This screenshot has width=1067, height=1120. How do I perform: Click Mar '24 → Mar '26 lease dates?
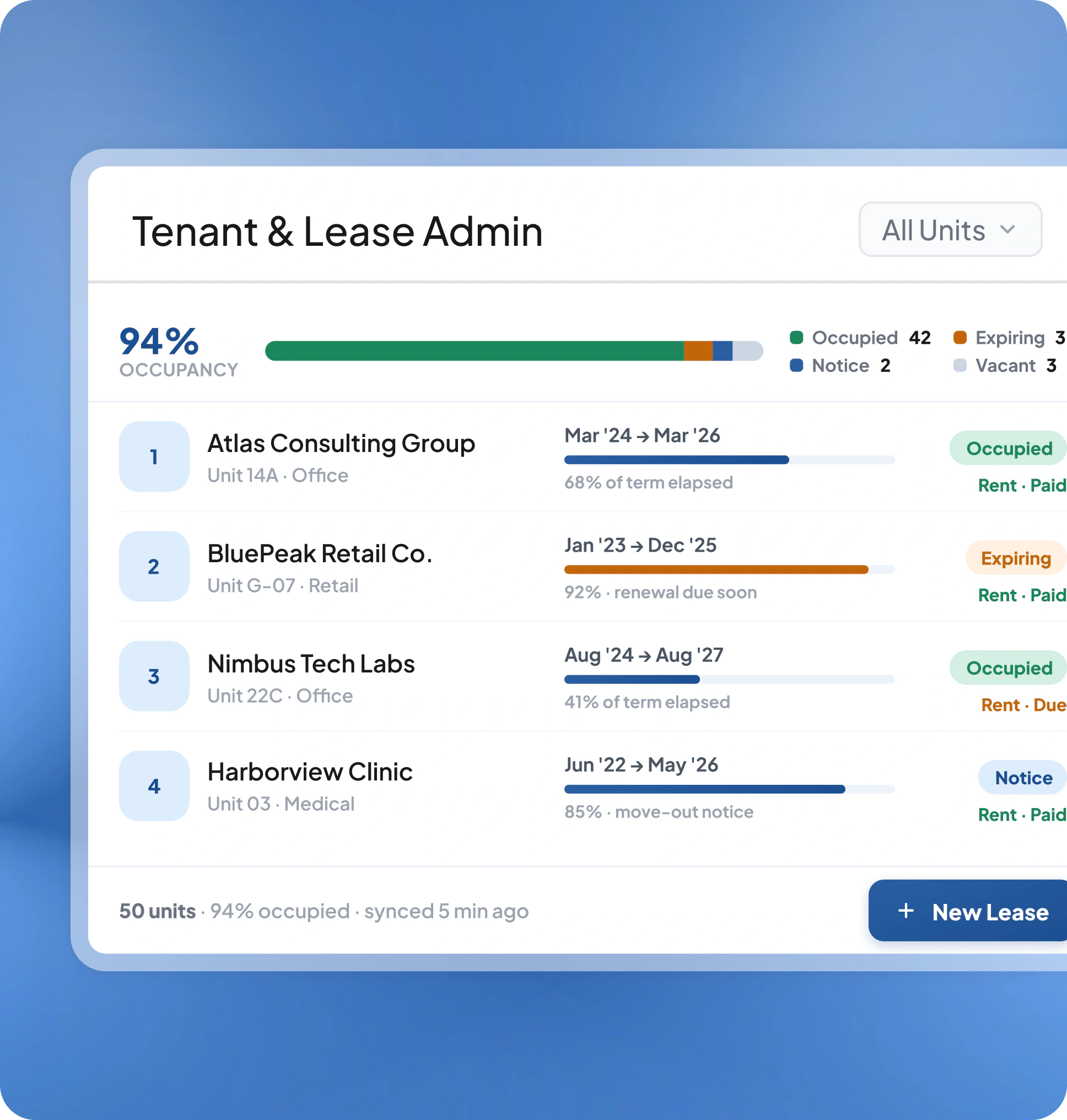[x=642, y=436]
